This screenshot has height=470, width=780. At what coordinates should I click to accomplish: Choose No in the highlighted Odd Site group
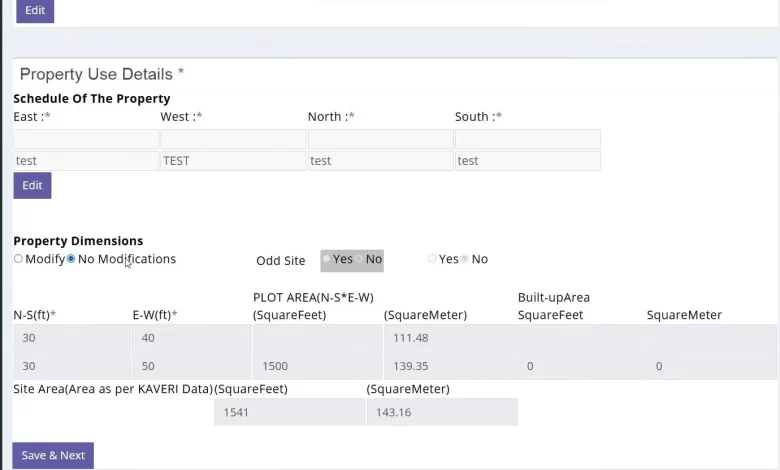click(x=359, y=259)
